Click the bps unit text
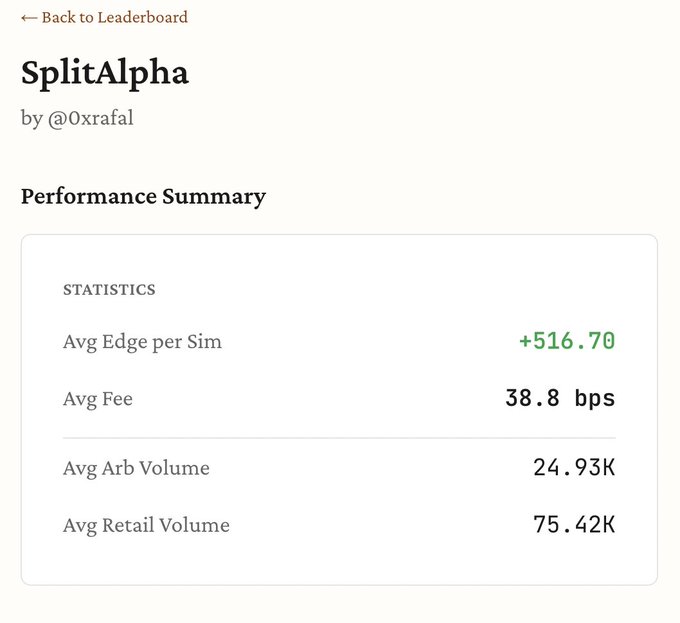This screenshot has width=680, height=623. [x=594, y=399]
